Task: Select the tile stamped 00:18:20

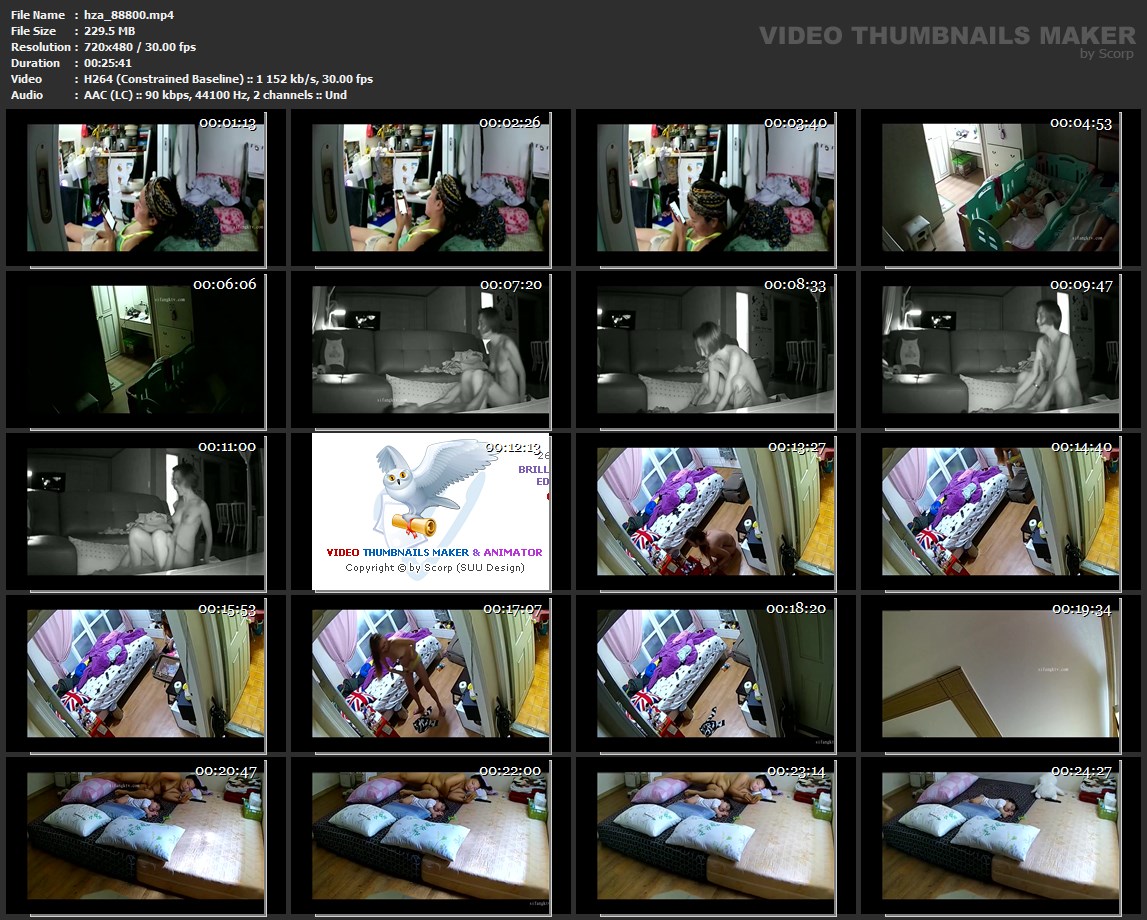Action: (715, 674)
